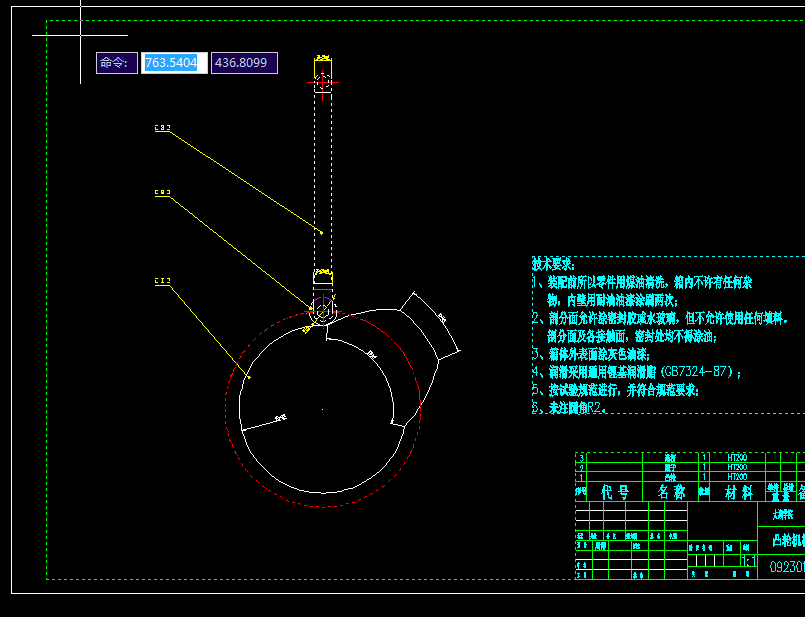Select the callout label pointing to the roller

pos(162,193)
